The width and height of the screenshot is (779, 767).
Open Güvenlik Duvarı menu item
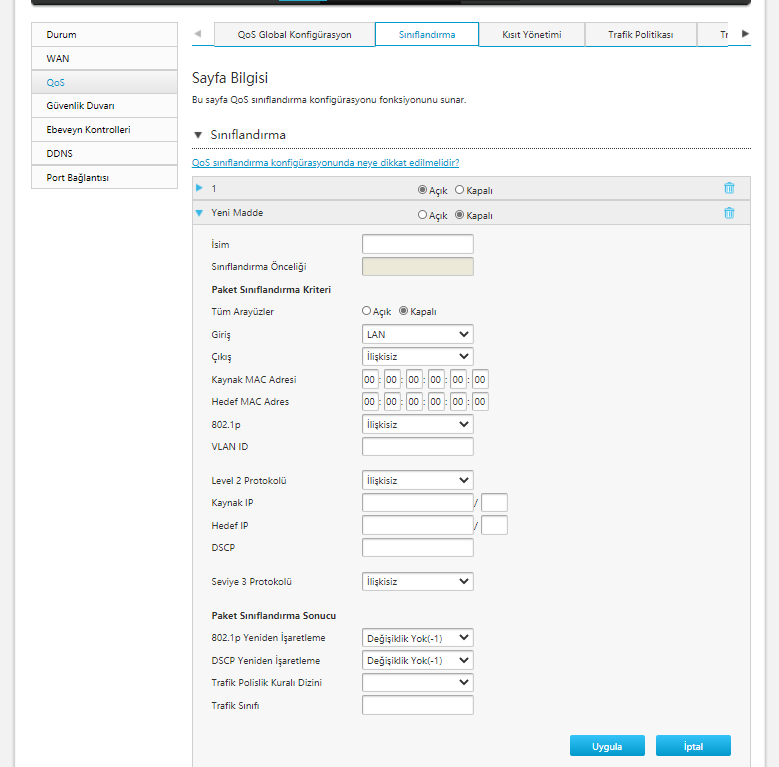point(104,106)
